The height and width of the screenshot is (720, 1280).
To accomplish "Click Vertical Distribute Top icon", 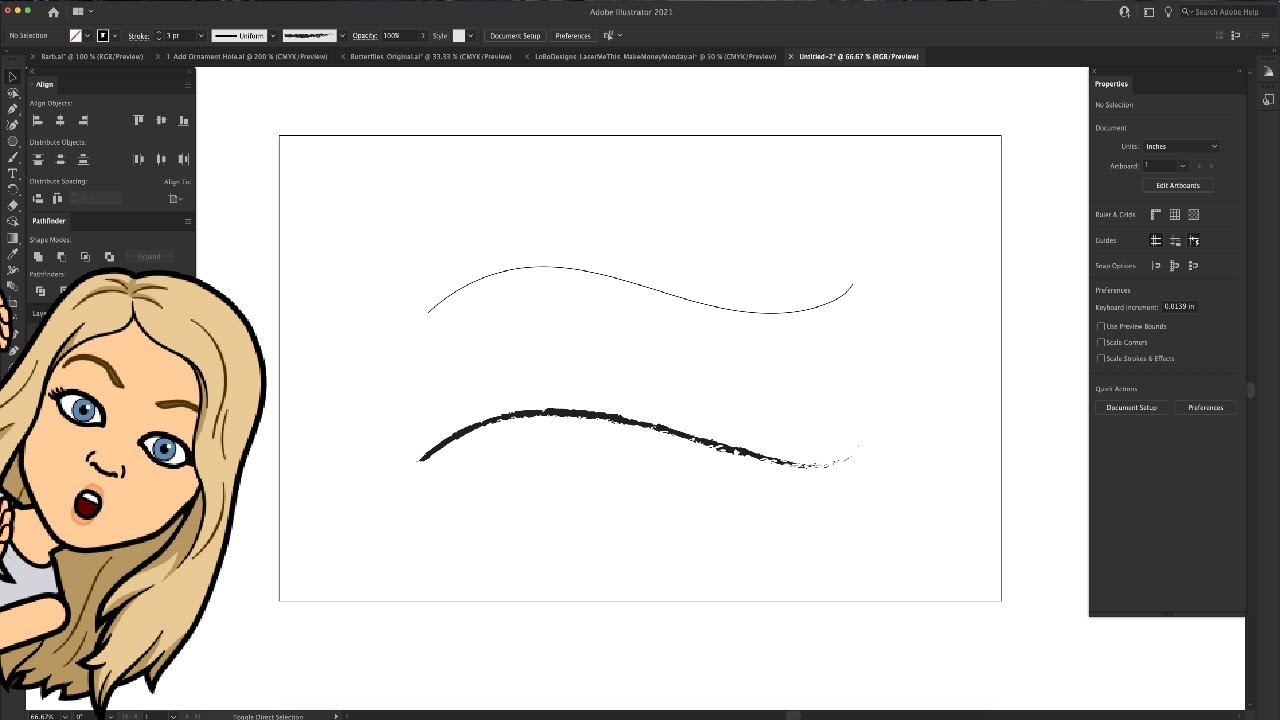I will pyautogui.click(x=38, y=159).
